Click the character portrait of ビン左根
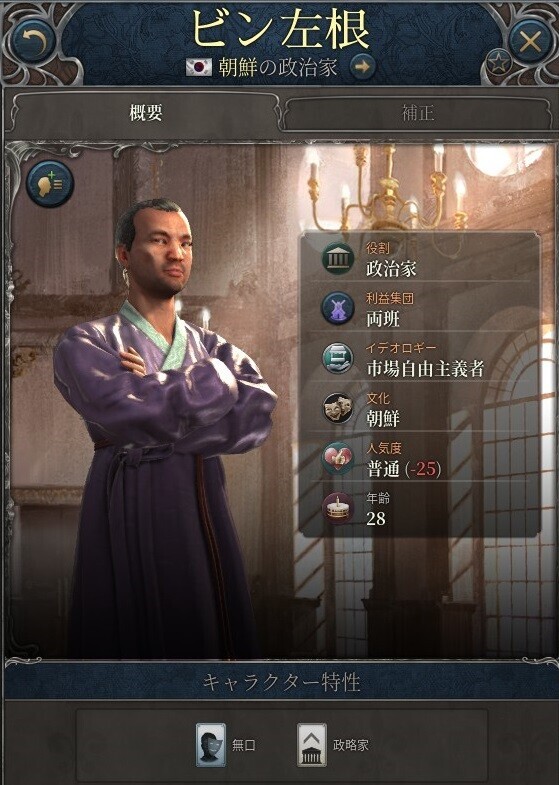 tap(163, 426)
